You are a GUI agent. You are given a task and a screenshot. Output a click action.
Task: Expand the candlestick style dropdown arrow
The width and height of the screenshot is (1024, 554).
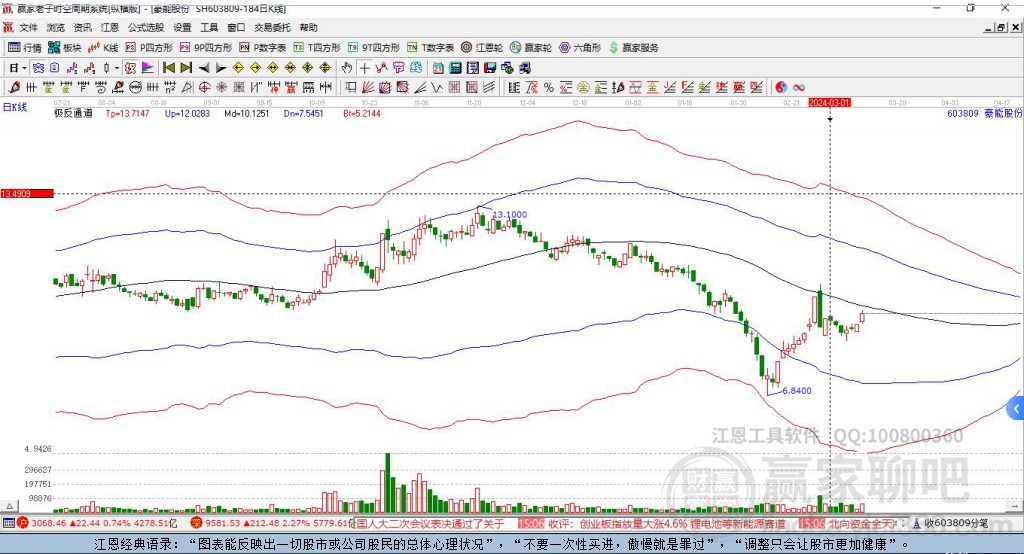(x=117, y=68)
